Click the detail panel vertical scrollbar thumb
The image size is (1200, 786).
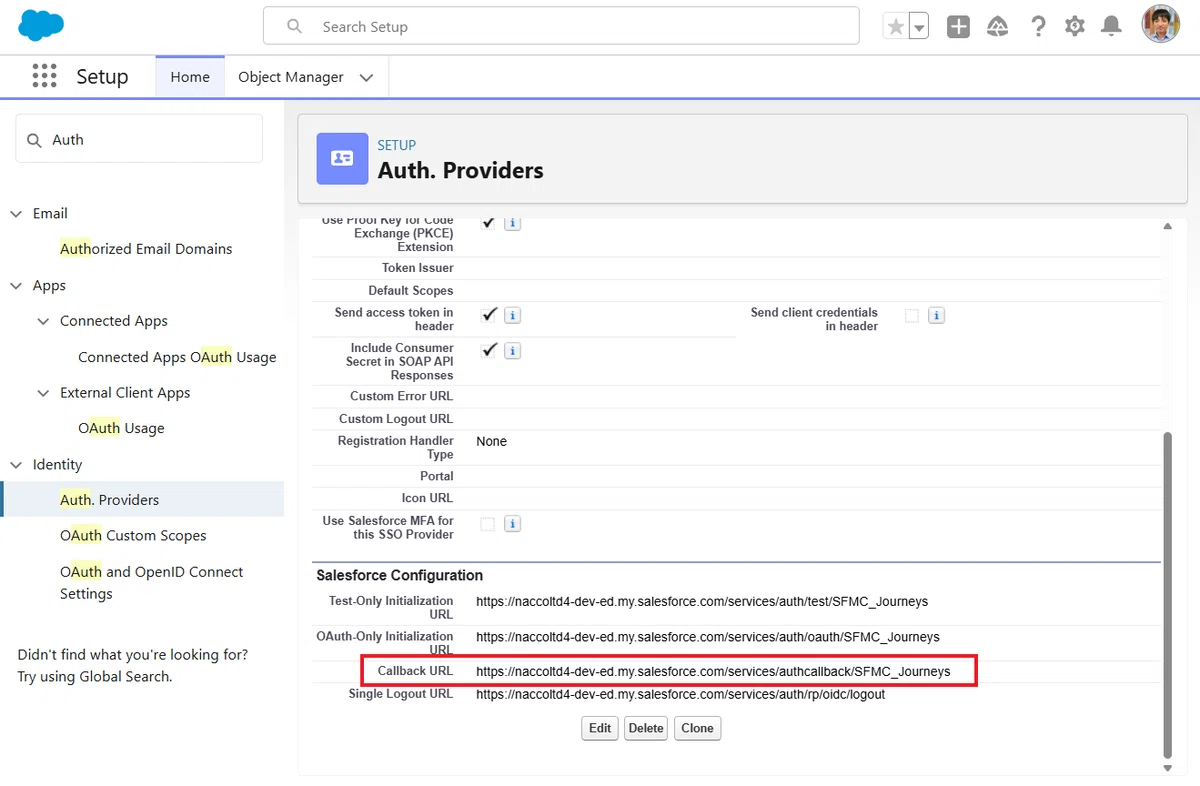(x=1166, y=594)
